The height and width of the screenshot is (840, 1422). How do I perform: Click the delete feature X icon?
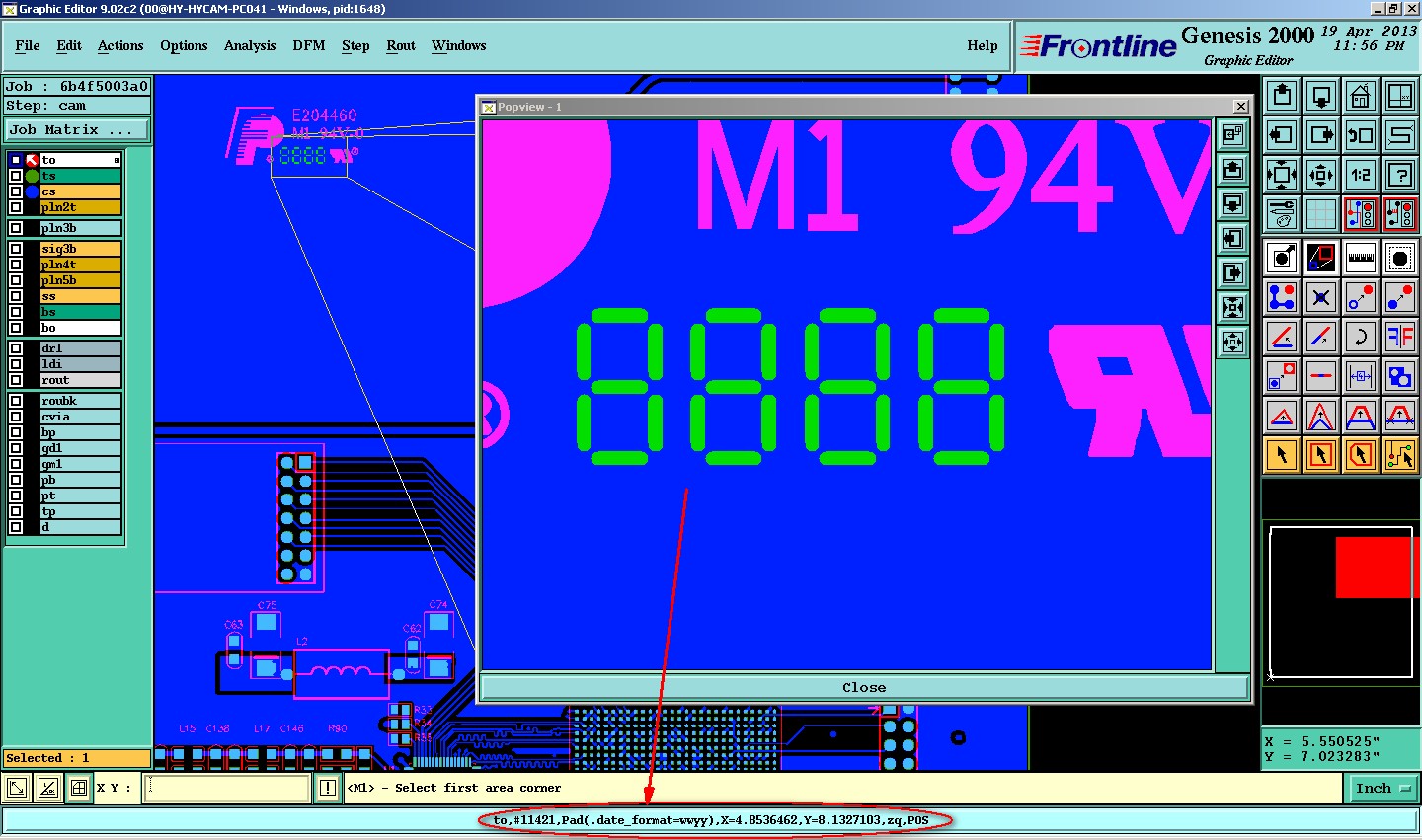click(1321, 297)
